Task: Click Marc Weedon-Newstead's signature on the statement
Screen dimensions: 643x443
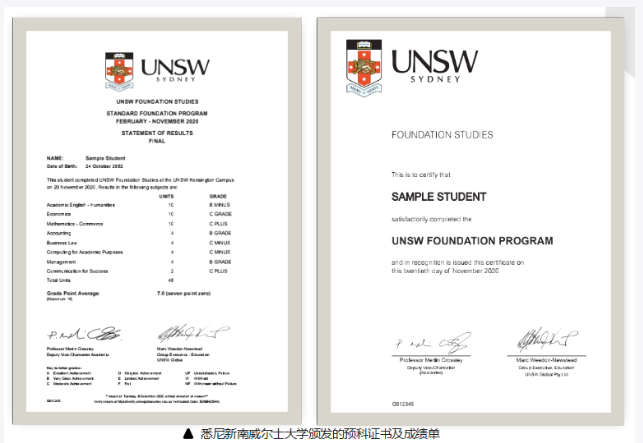Action: (x=194, y=333)
